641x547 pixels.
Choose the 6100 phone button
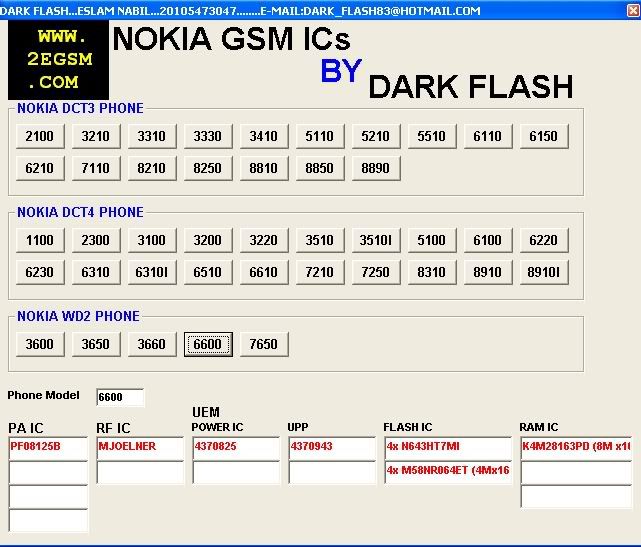coord(488,240)
